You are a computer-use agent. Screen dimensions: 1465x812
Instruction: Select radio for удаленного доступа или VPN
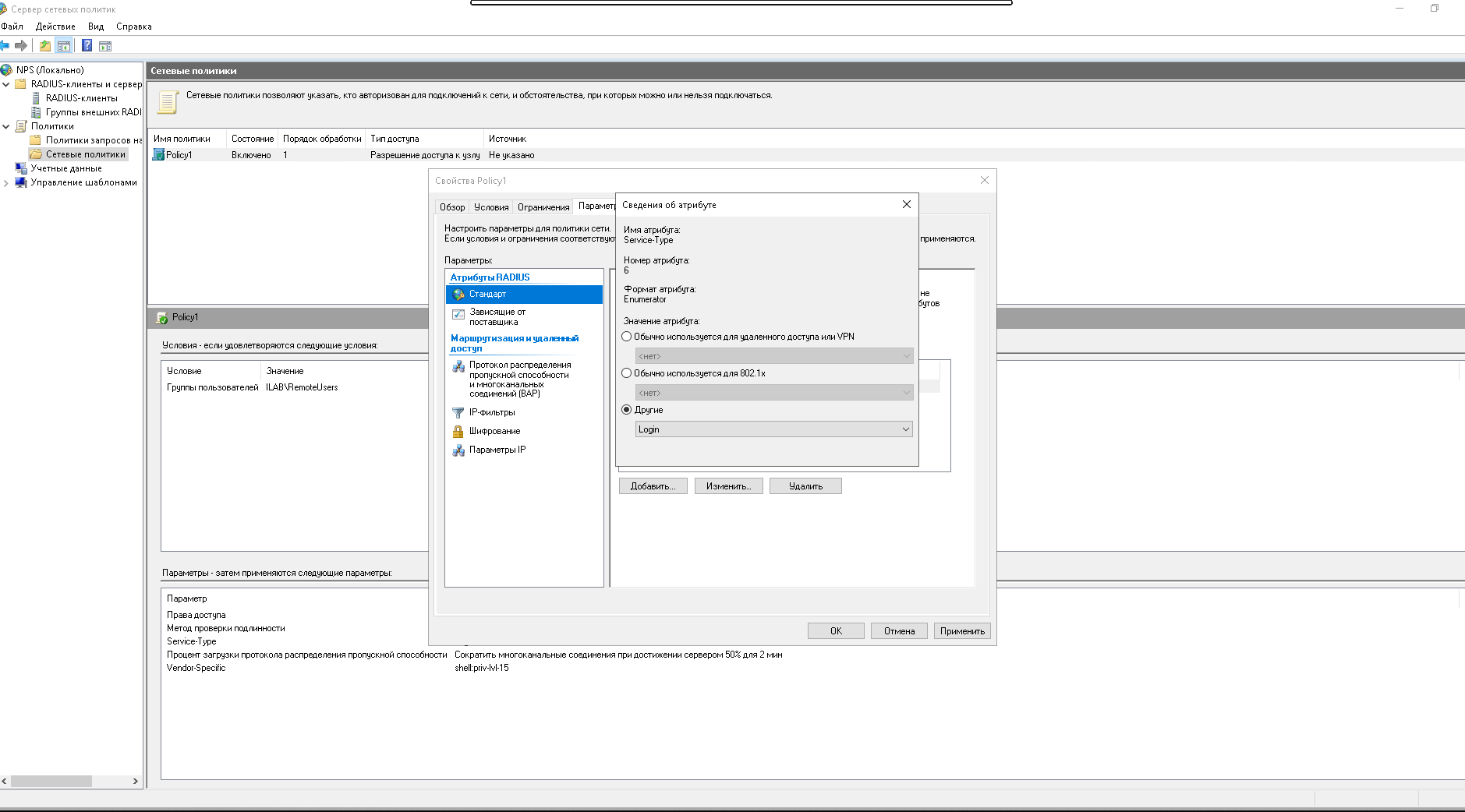[627, 337]
